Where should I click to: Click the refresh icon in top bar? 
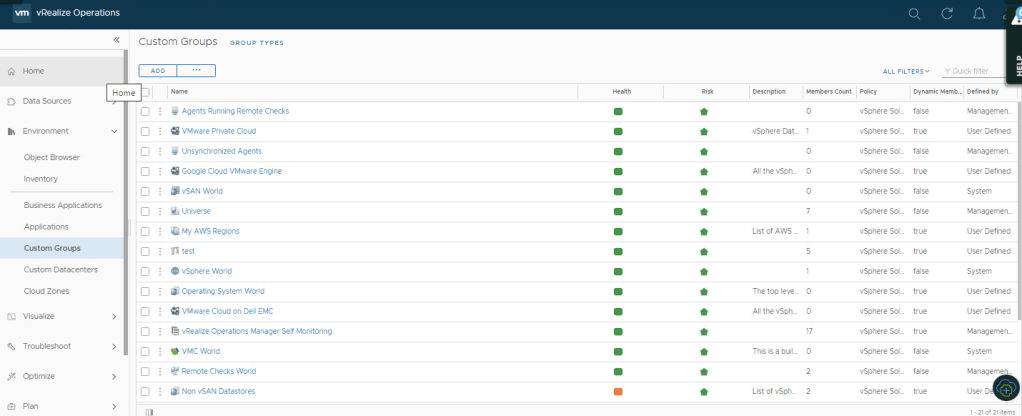(x=946, y=14)
